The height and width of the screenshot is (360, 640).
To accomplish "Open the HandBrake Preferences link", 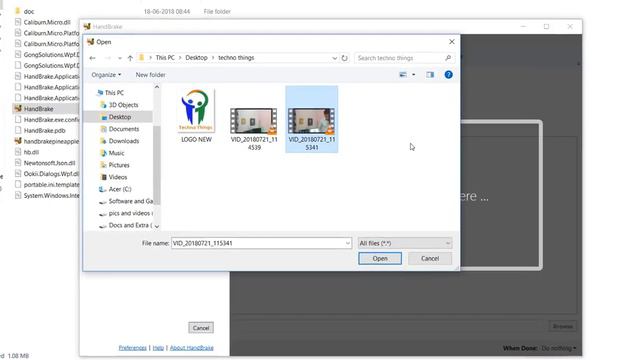I will coord(132,348).
